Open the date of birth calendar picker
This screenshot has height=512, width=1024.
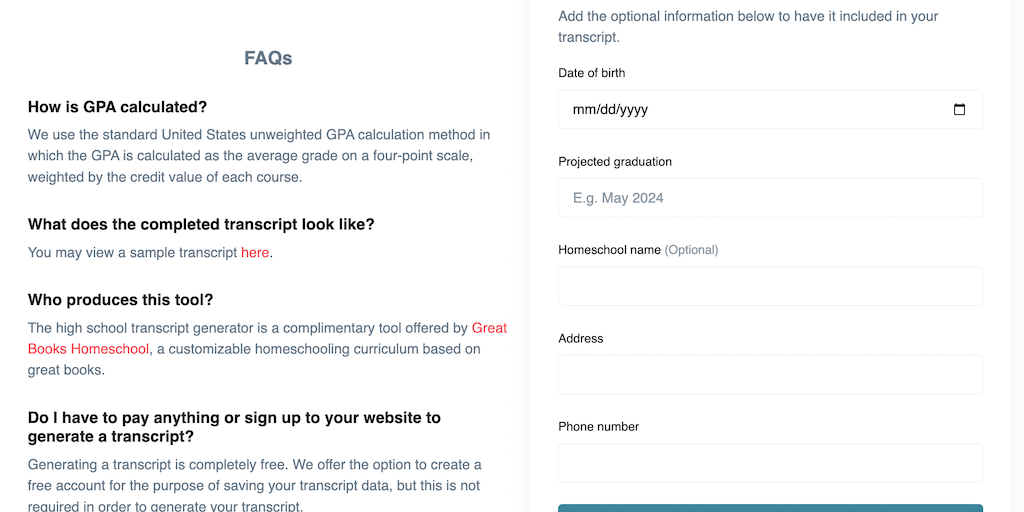click(959, 110)
